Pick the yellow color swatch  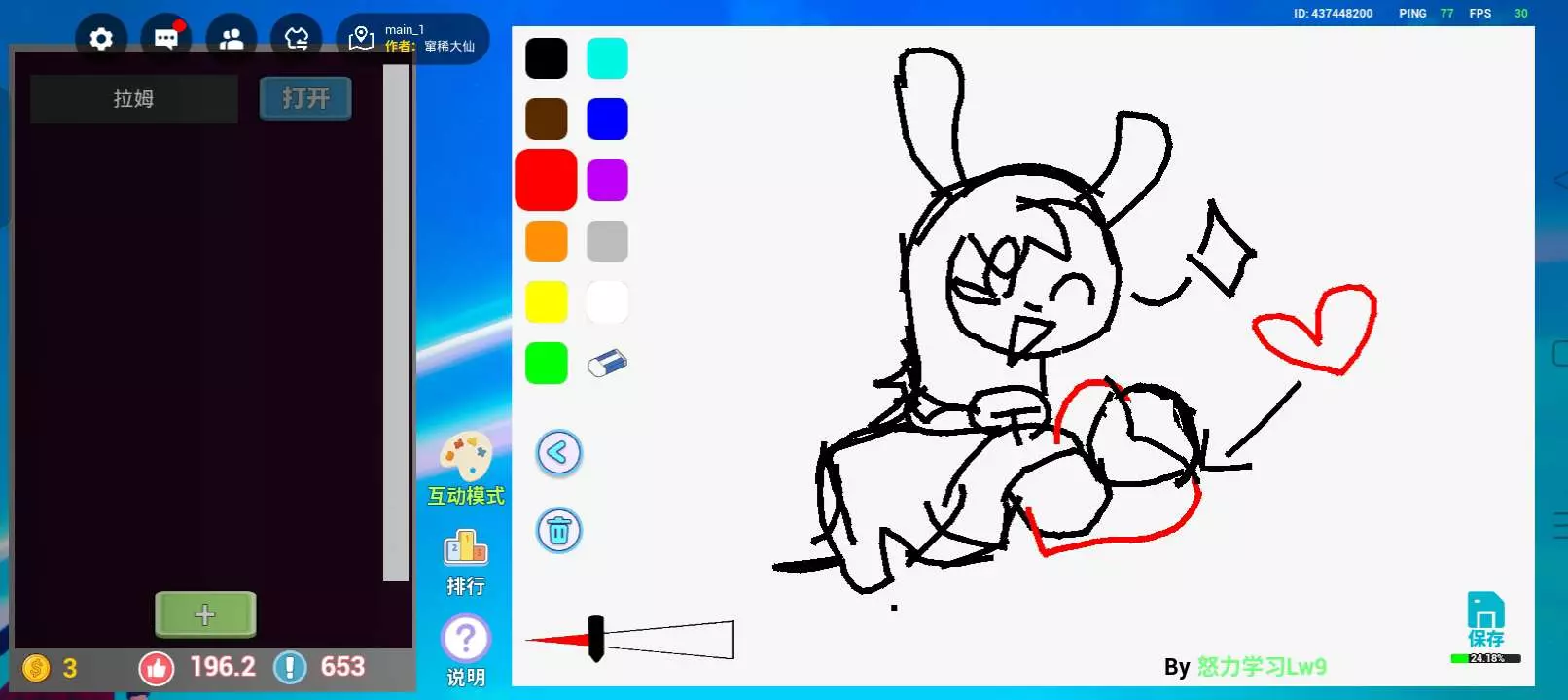(x=547, y=302)
